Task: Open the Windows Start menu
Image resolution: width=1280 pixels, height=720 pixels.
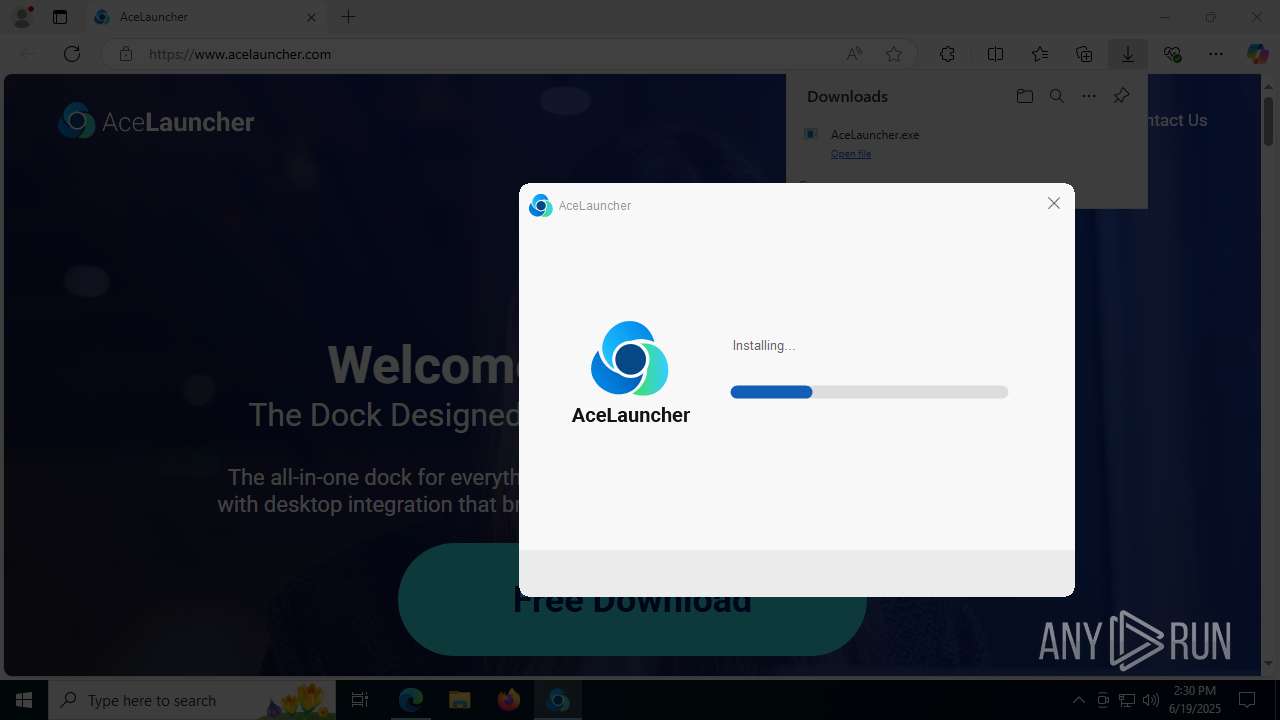Action: pyautogui.click(x=24, y=700)
